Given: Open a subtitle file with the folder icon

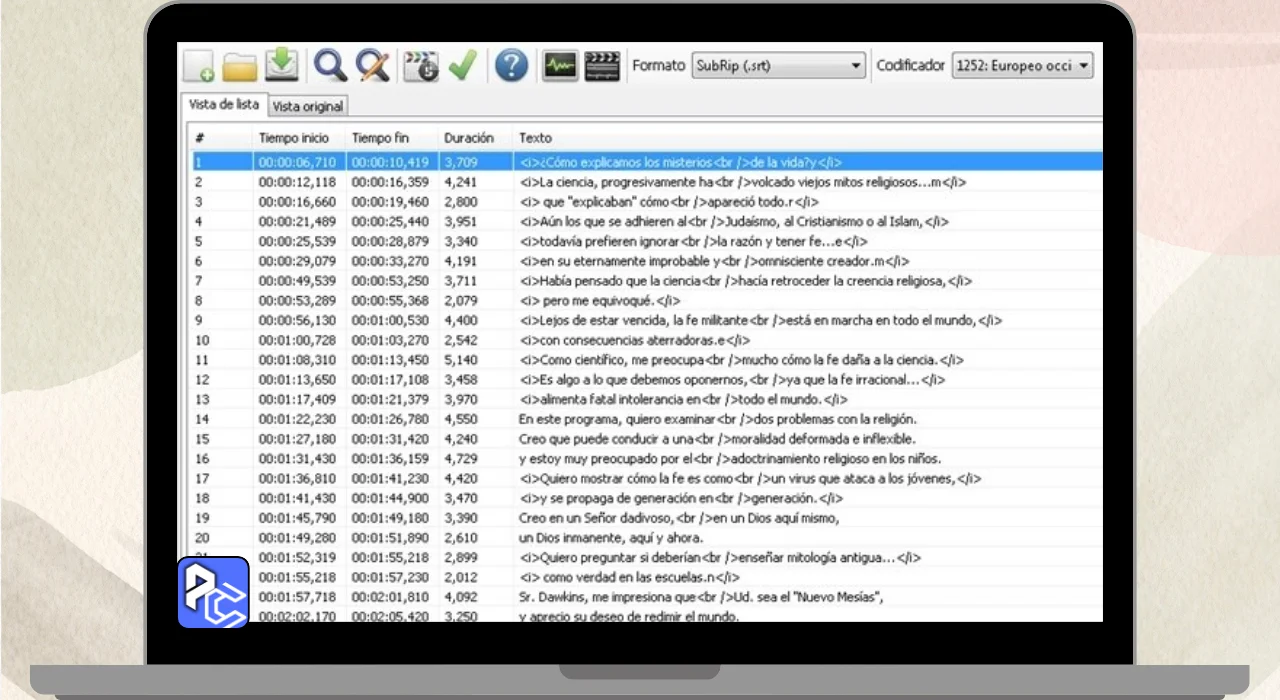Looking at the screenshot, I should click(x=240, y=66).
